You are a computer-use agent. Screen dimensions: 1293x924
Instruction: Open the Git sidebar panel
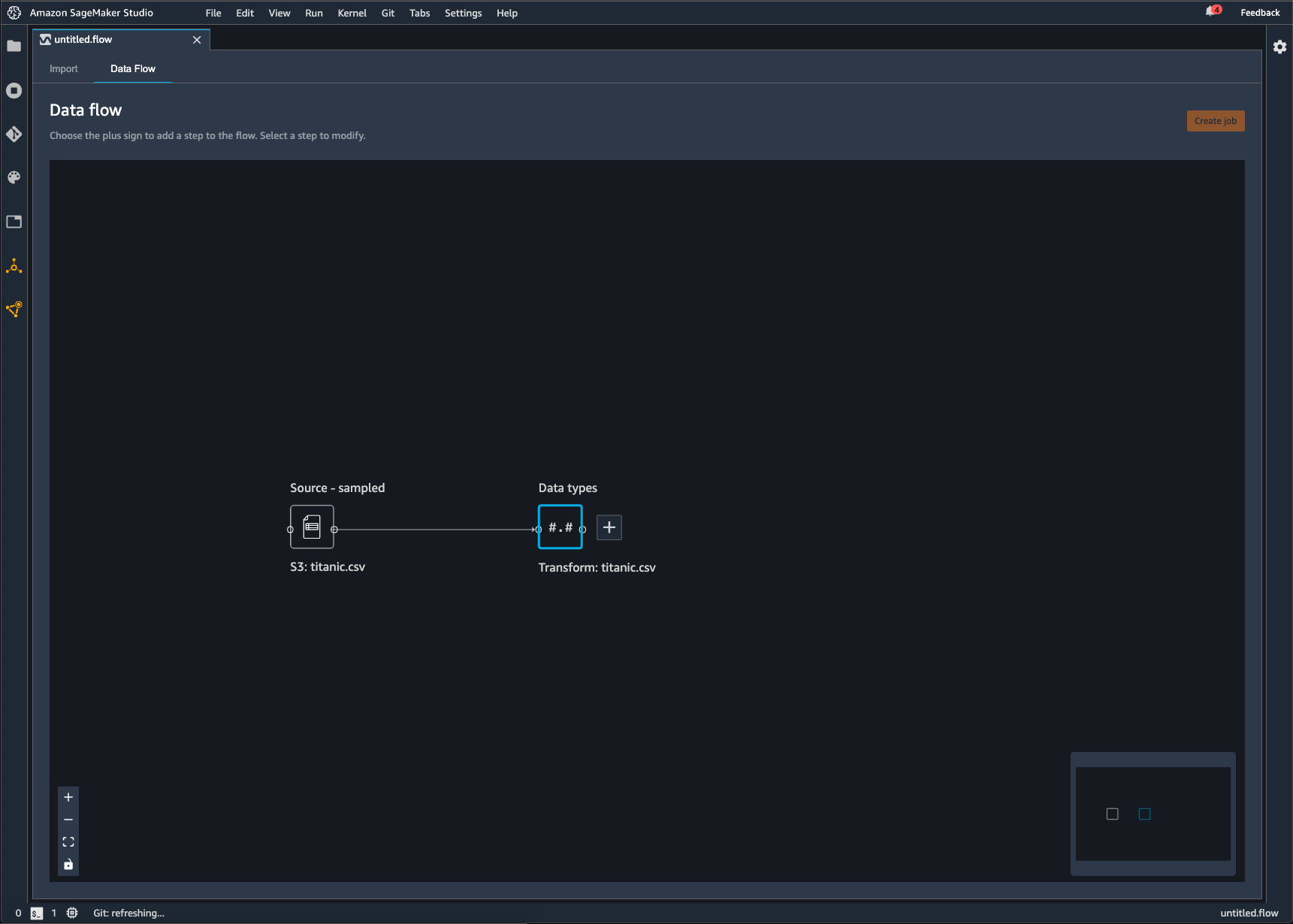[x=14, y=134]
